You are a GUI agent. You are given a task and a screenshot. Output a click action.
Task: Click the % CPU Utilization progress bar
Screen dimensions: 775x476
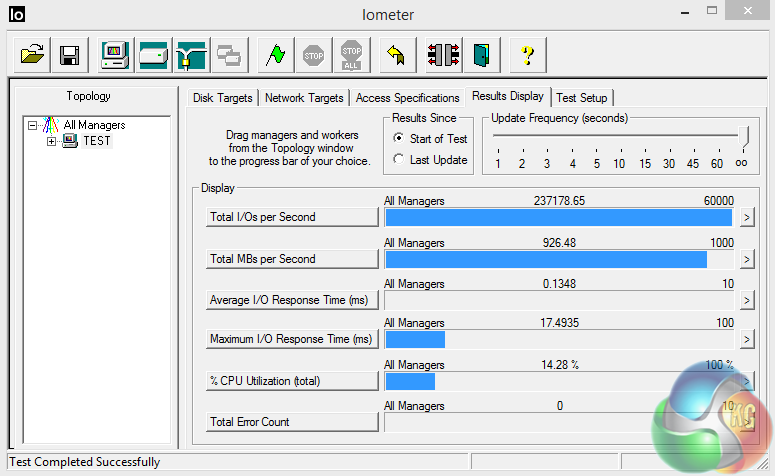(x=559, y=382)
